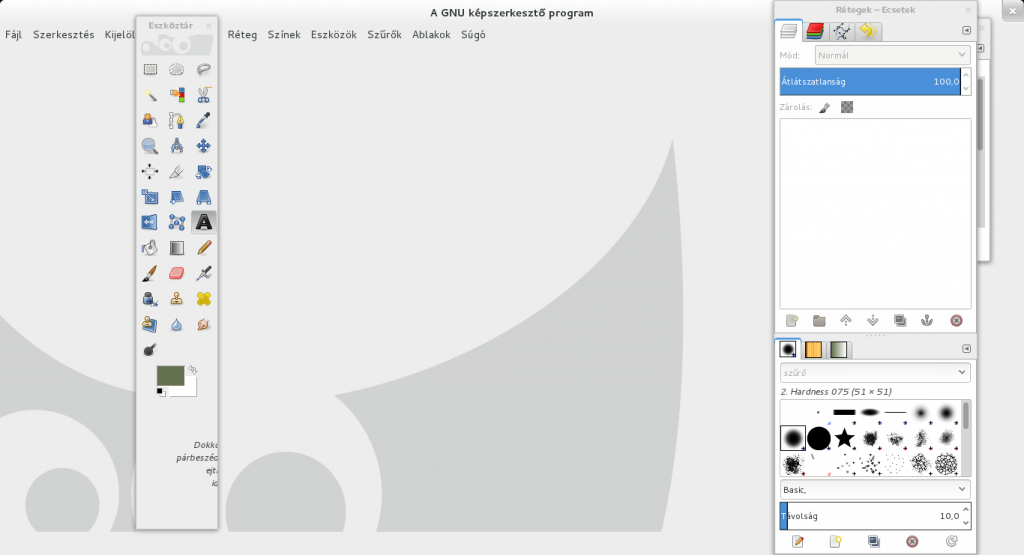Open the Szerkesztés menu
Viewport: 1024px width, 555px height.
click(x=63, y=35)
